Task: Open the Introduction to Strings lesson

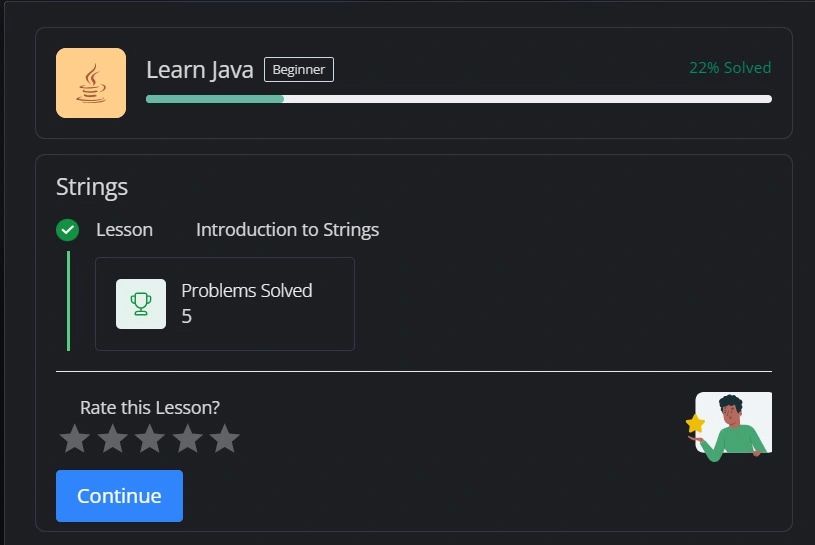Action: click(287, 230)
